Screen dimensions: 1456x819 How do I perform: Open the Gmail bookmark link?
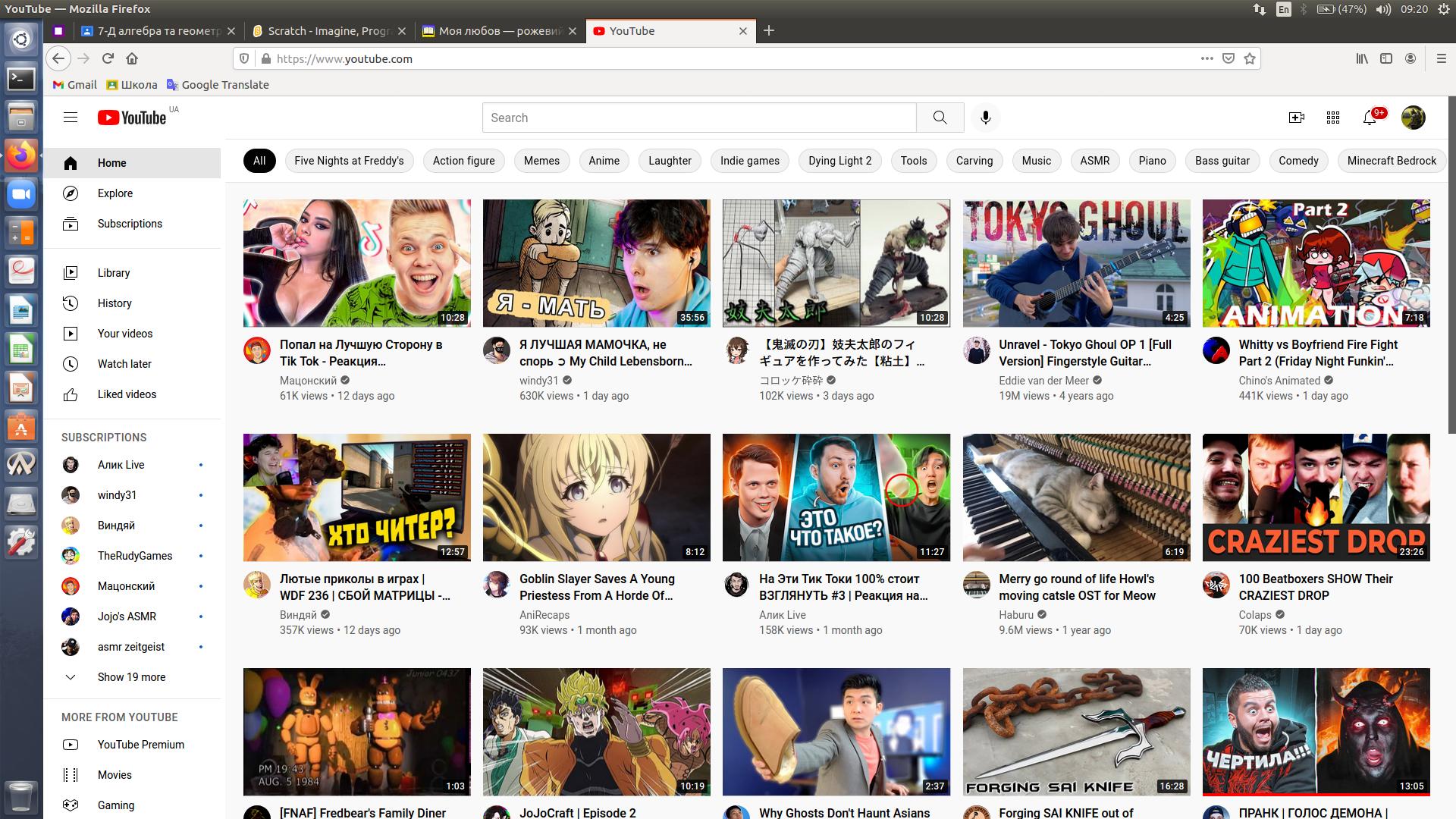coord(74,85)
